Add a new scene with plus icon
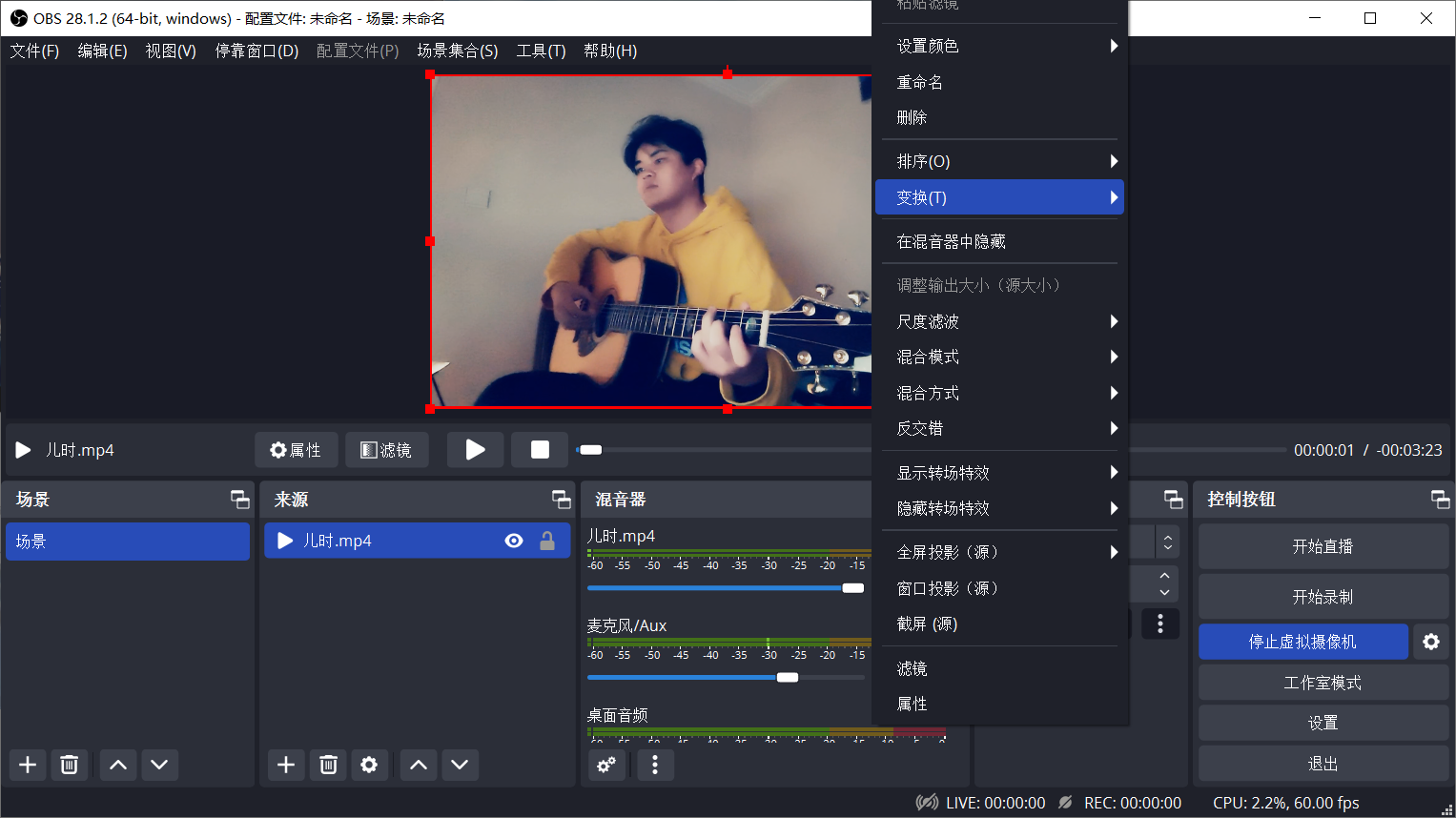Viewport: 1456px width, 818px height. point(28,765)
